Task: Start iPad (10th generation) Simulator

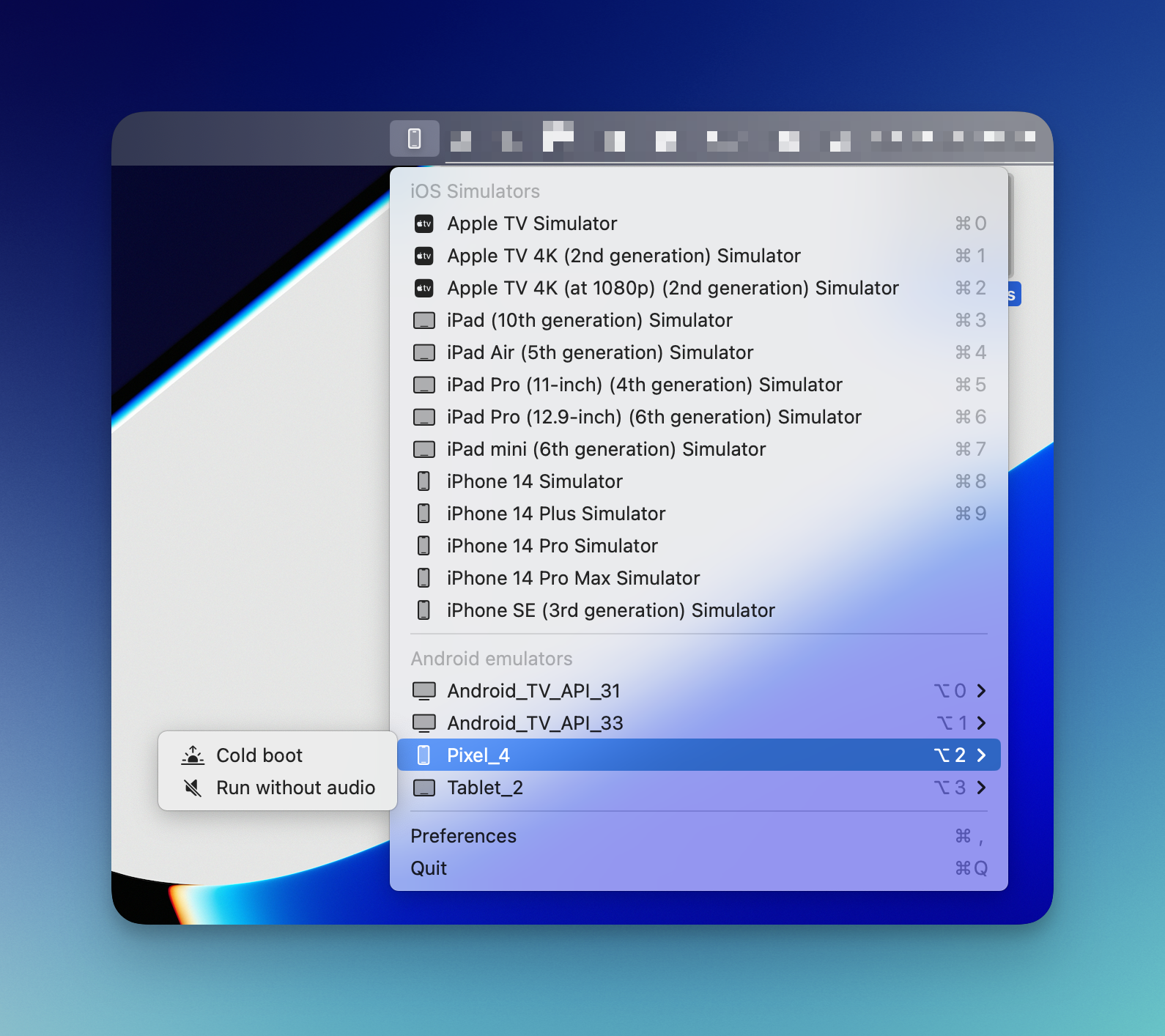Action: pyautogui.click(x=699, y=320)
